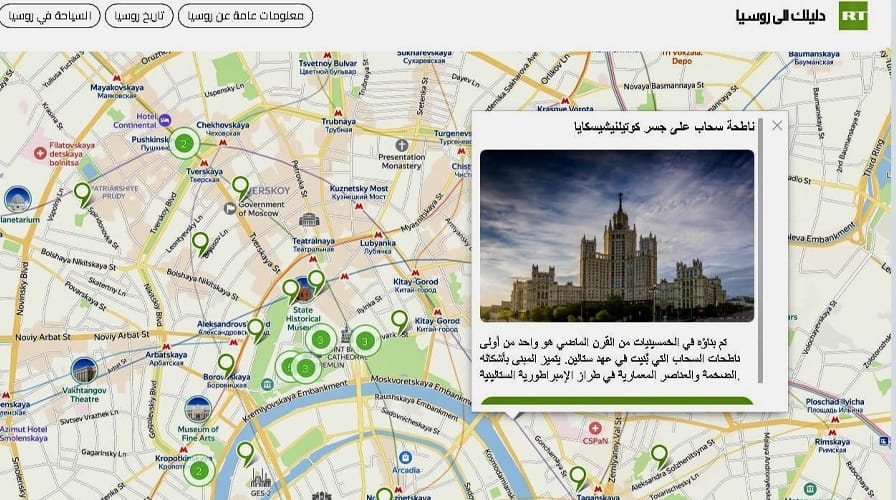Image resolution: width=896 pixels, height=500 pixels.
Task: Open the 'معلومات عامة عن روسيا' menu
Action: [246, 15]
